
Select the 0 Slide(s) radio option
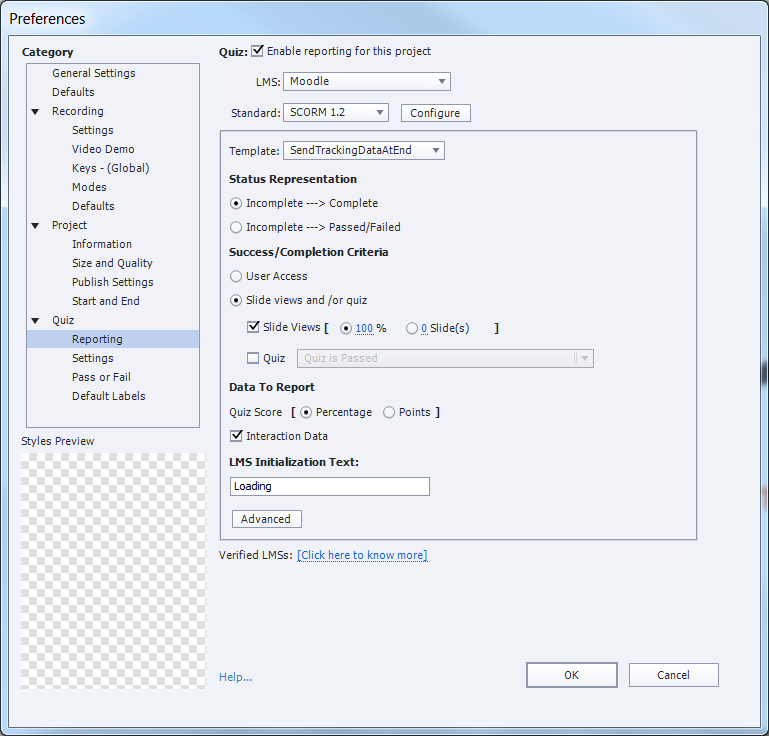tap(411, 328)
